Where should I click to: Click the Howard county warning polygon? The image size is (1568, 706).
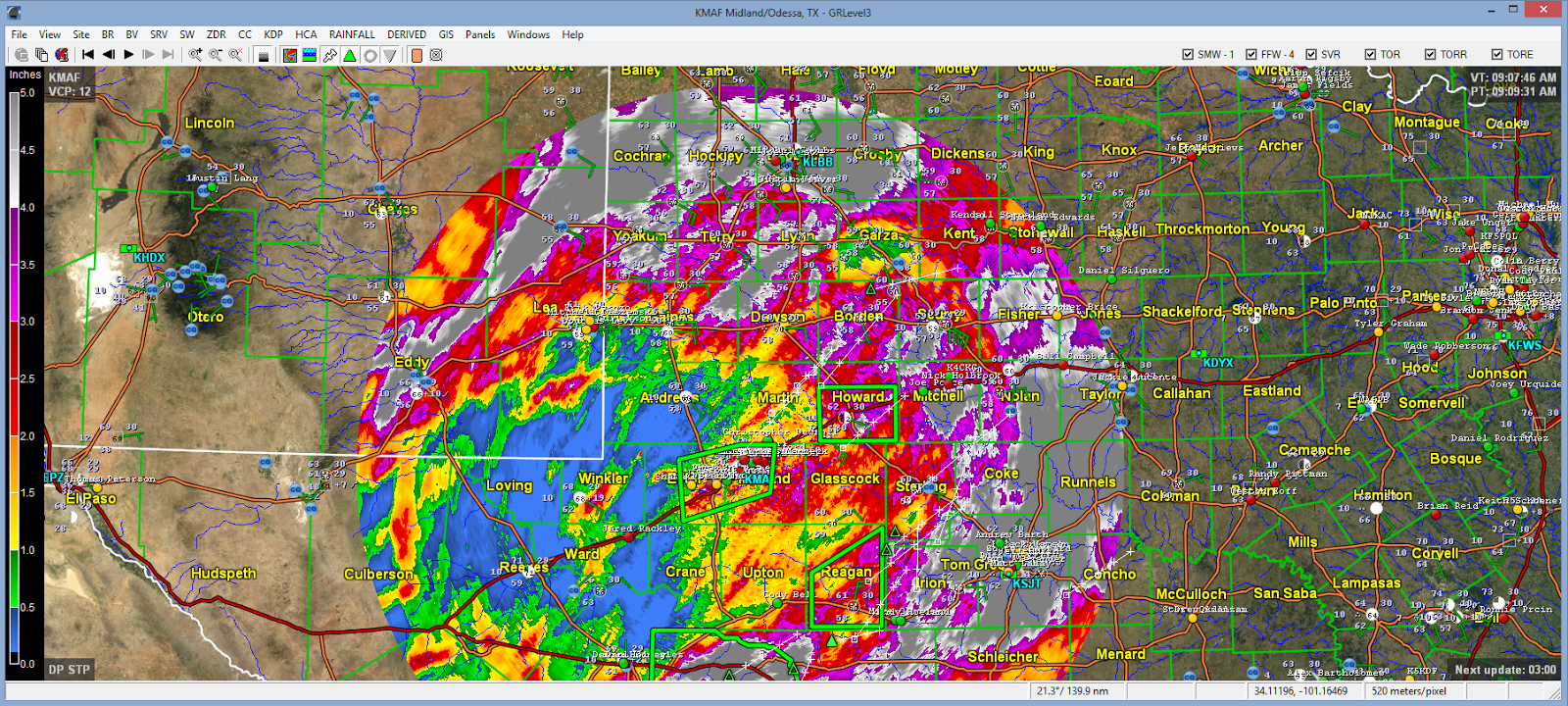click(857, 413)
